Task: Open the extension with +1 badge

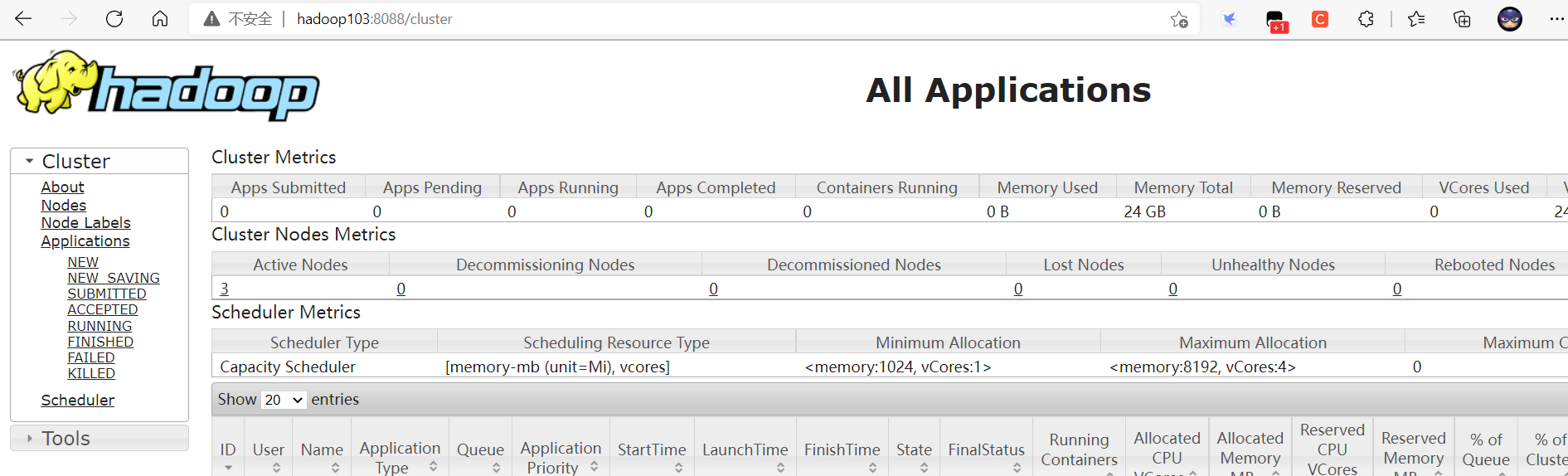Action: [x=1276, y=21]
